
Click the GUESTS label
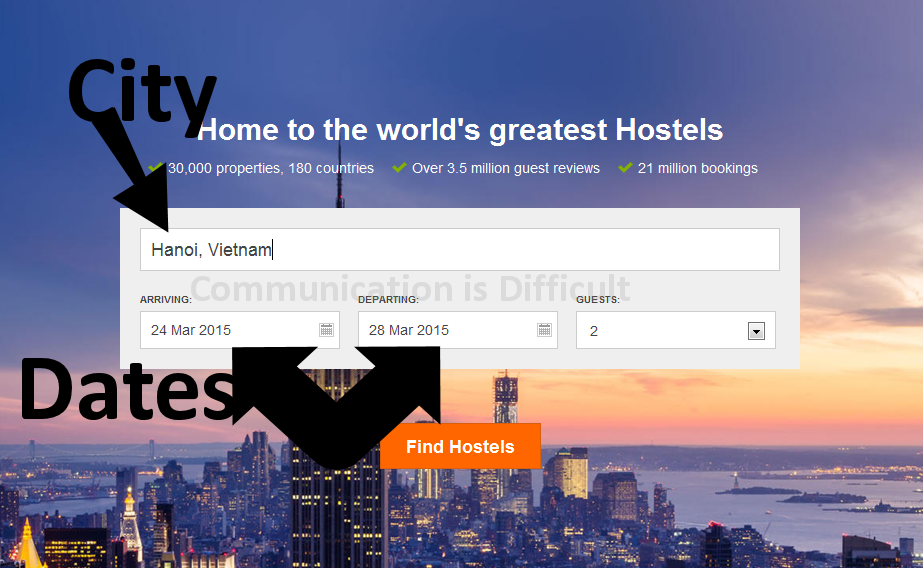coord(598,300)
